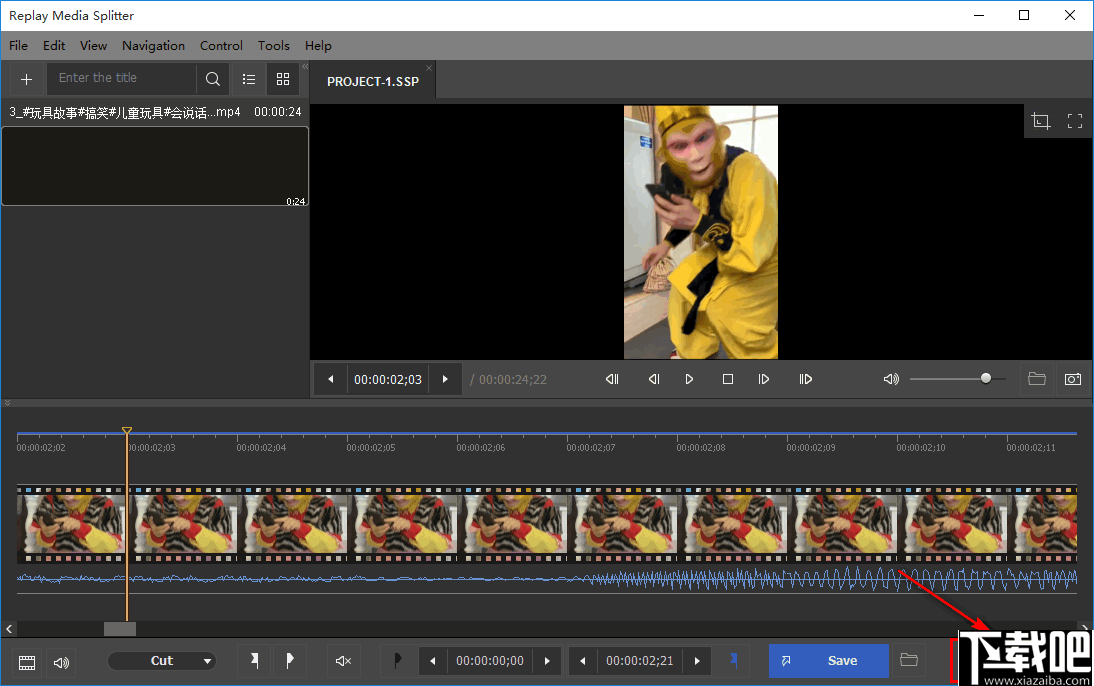Screen dimensions: 1094x686
Task: Decrease segment start time 00:00:00;00
Action: tap(433, 661)
